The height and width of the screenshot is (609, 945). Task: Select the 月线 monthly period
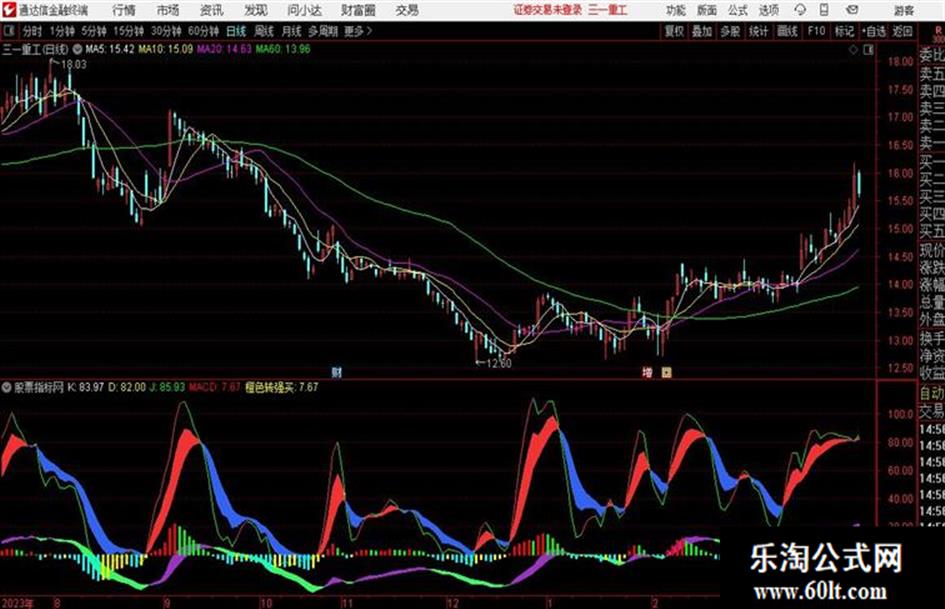[291, 31]
